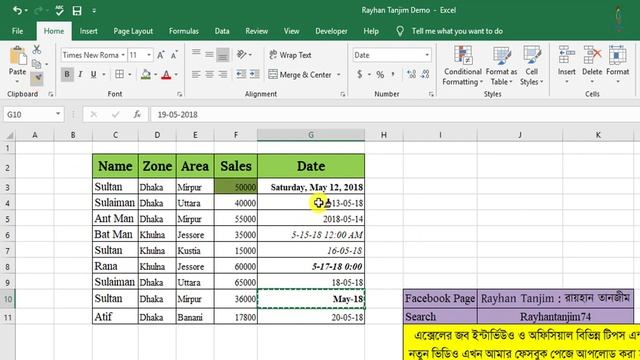This screenshot has height=360, width=640.
Task: Apply red font color
Action: pos(166,74)
